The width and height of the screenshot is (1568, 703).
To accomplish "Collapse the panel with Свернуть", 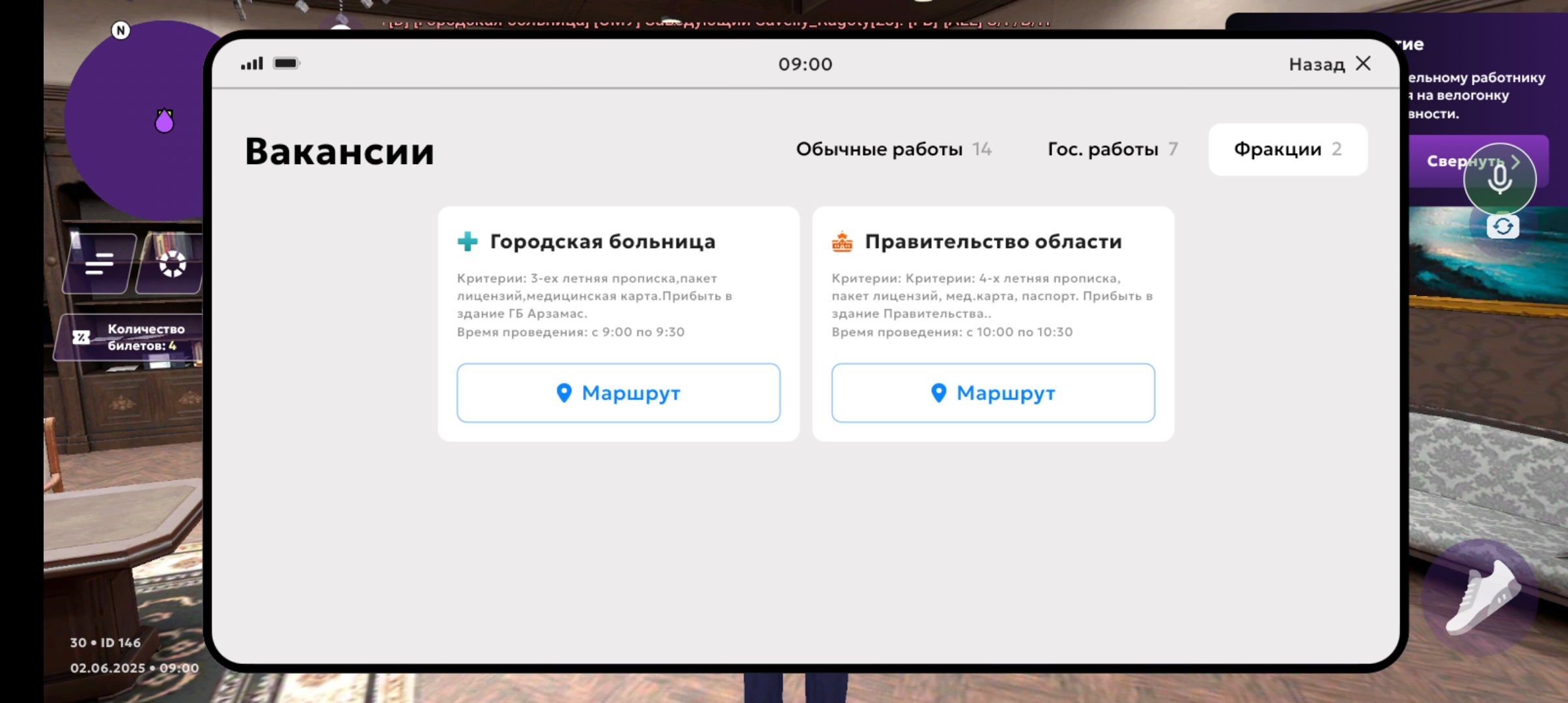I will click(1442, 161).
